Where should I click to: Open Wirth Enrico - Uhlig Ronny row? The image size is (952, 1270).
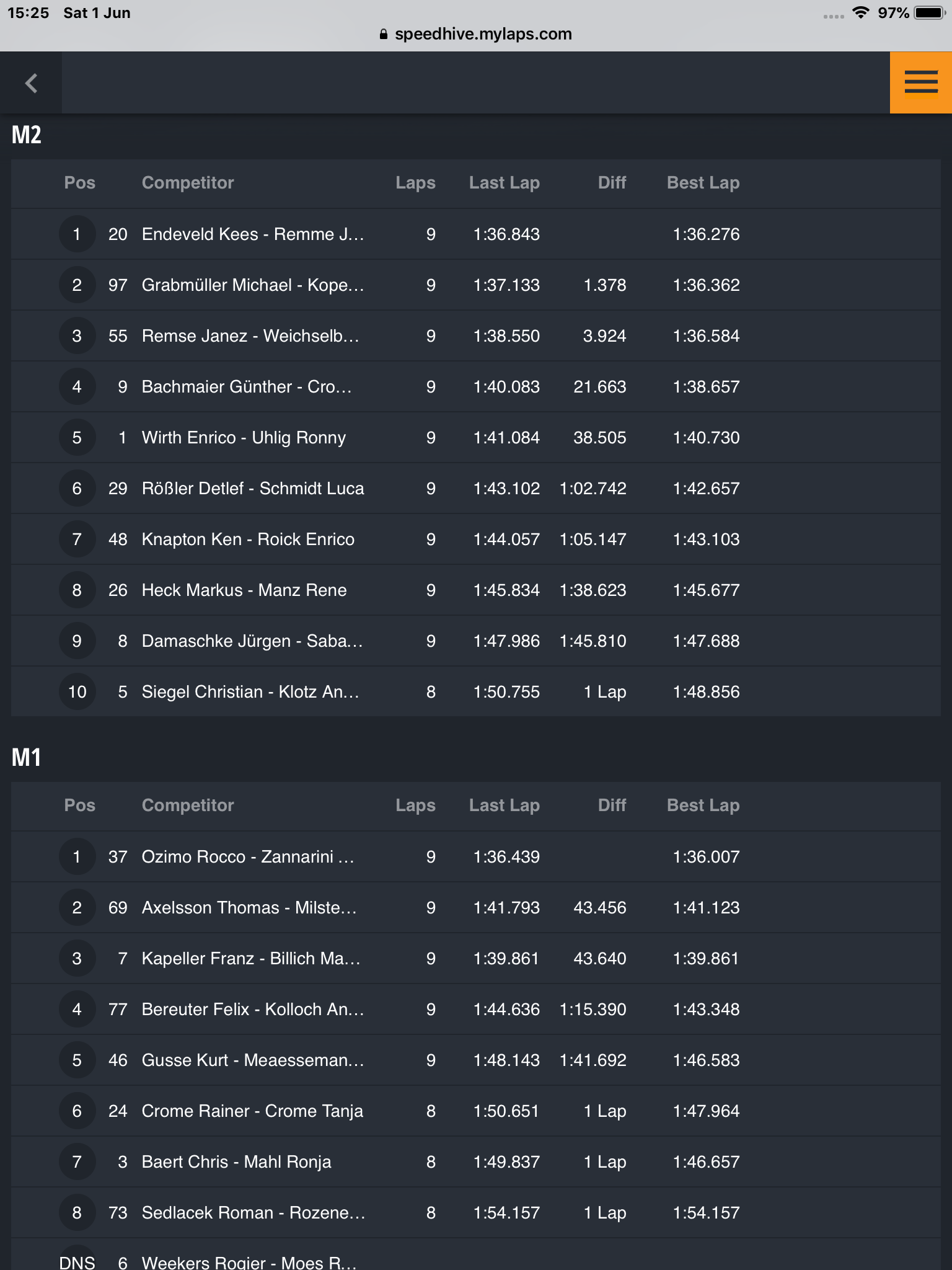point(476,437)
